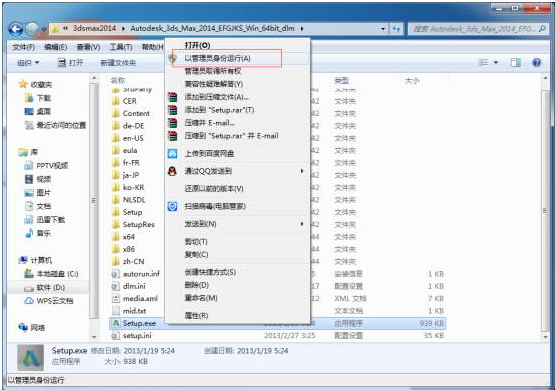Screen dimensions: 555x390
Task: Click the 打开 toolbar button
Action: tap(70, 63)
